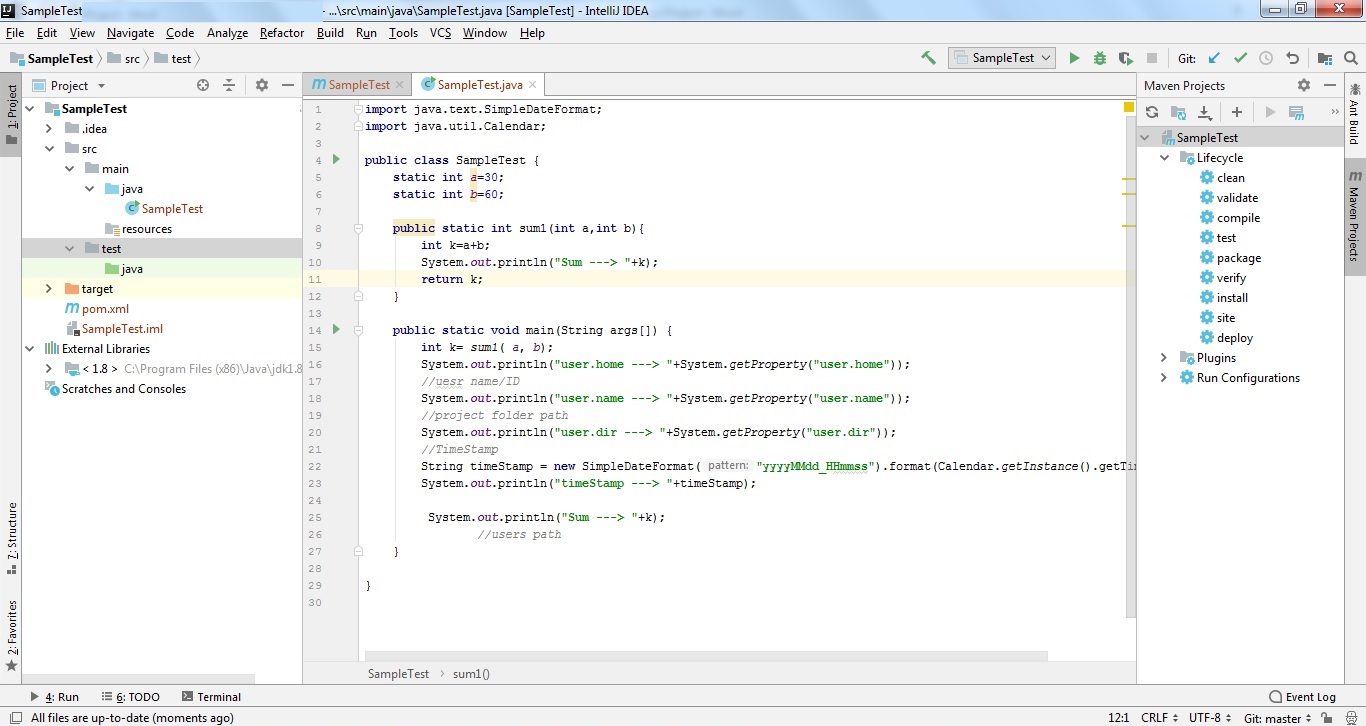Image resolution: width=1366 pixels, height=726 pixels.
Task: Expand the Plugins node in Maven panel
Action: [1163, 357]
